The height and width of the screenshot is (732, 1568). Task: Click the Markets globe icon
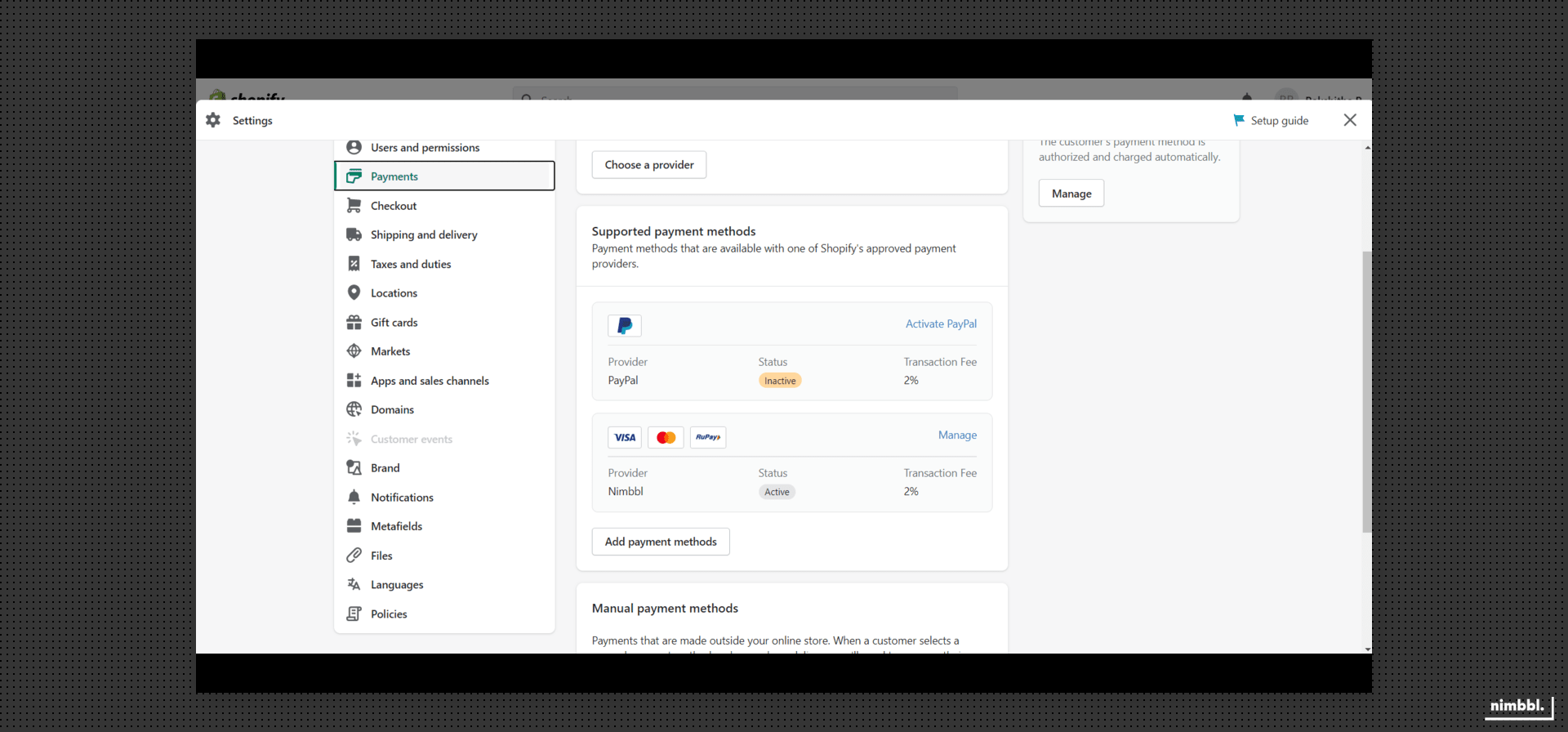point(354,351)
